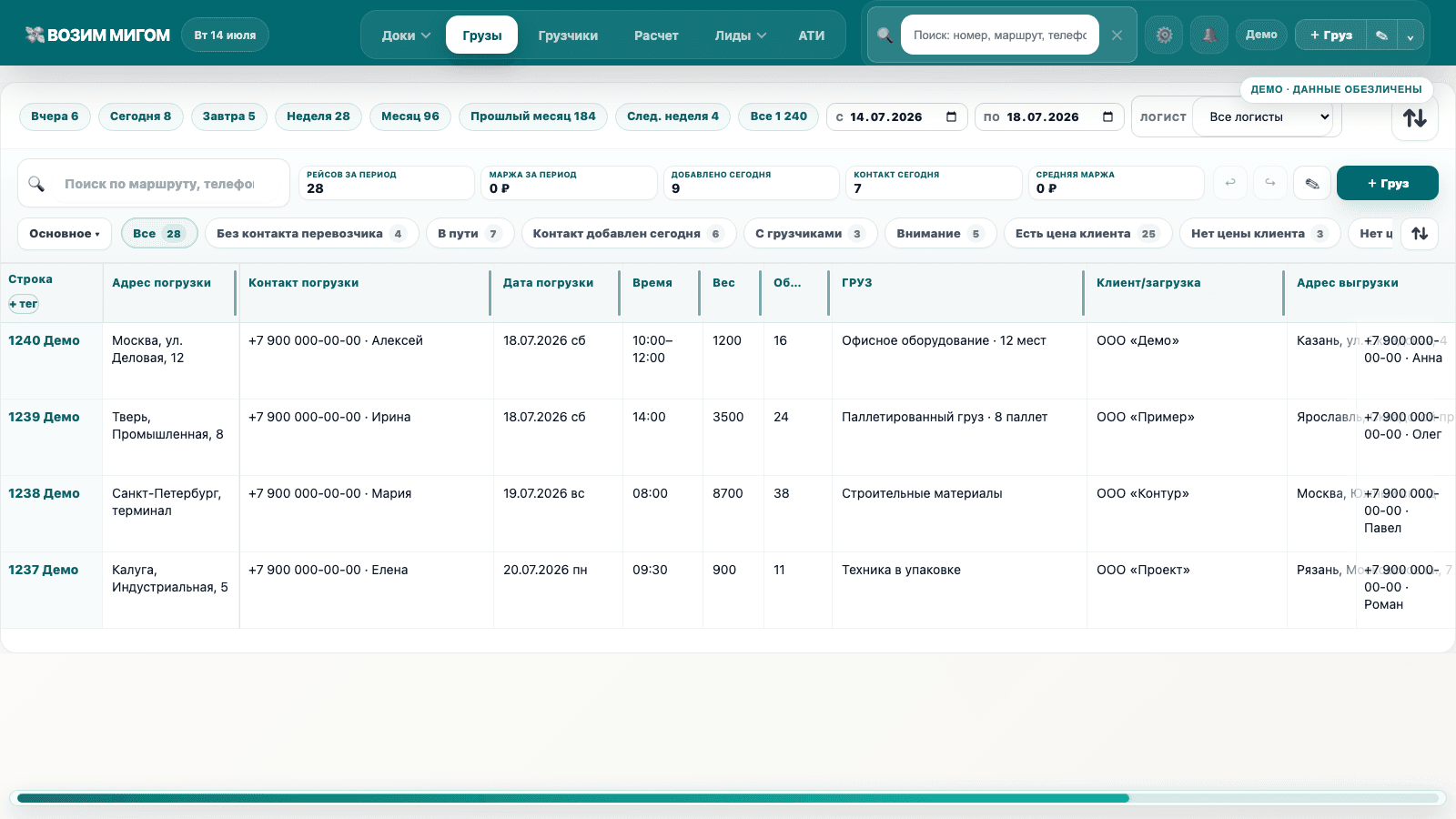
Task: Click the sort arrows beside logist selector
Action: 1415,117
